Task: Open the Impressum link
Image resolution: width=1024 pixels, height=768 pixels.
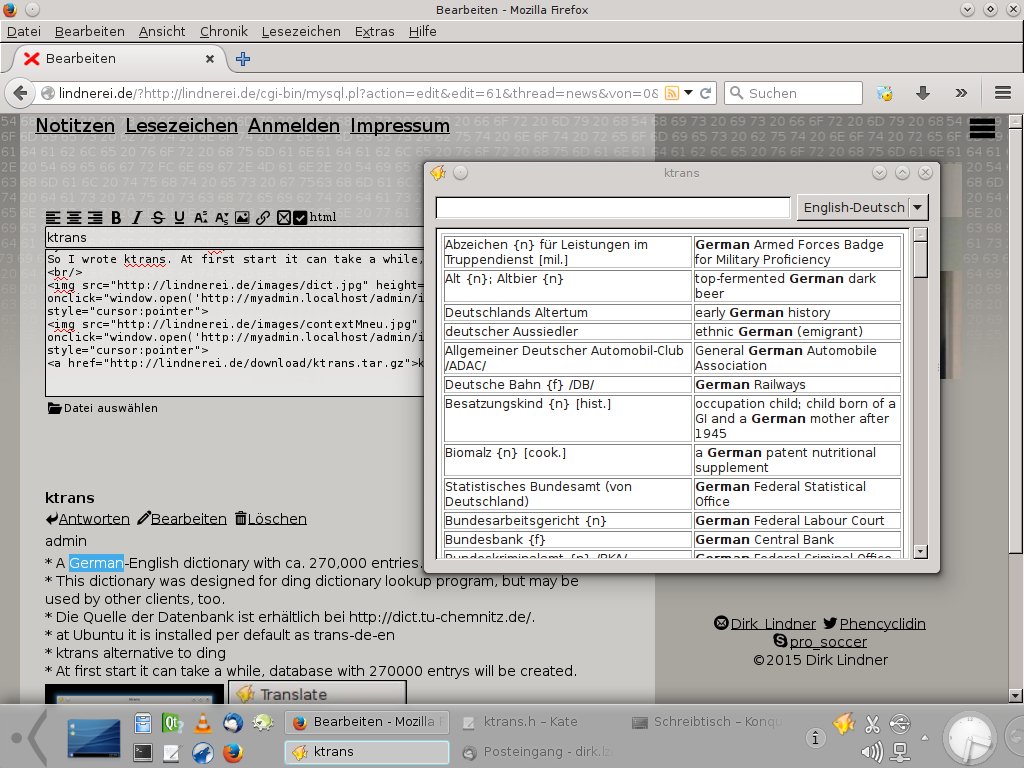Action: pos(400,125)
